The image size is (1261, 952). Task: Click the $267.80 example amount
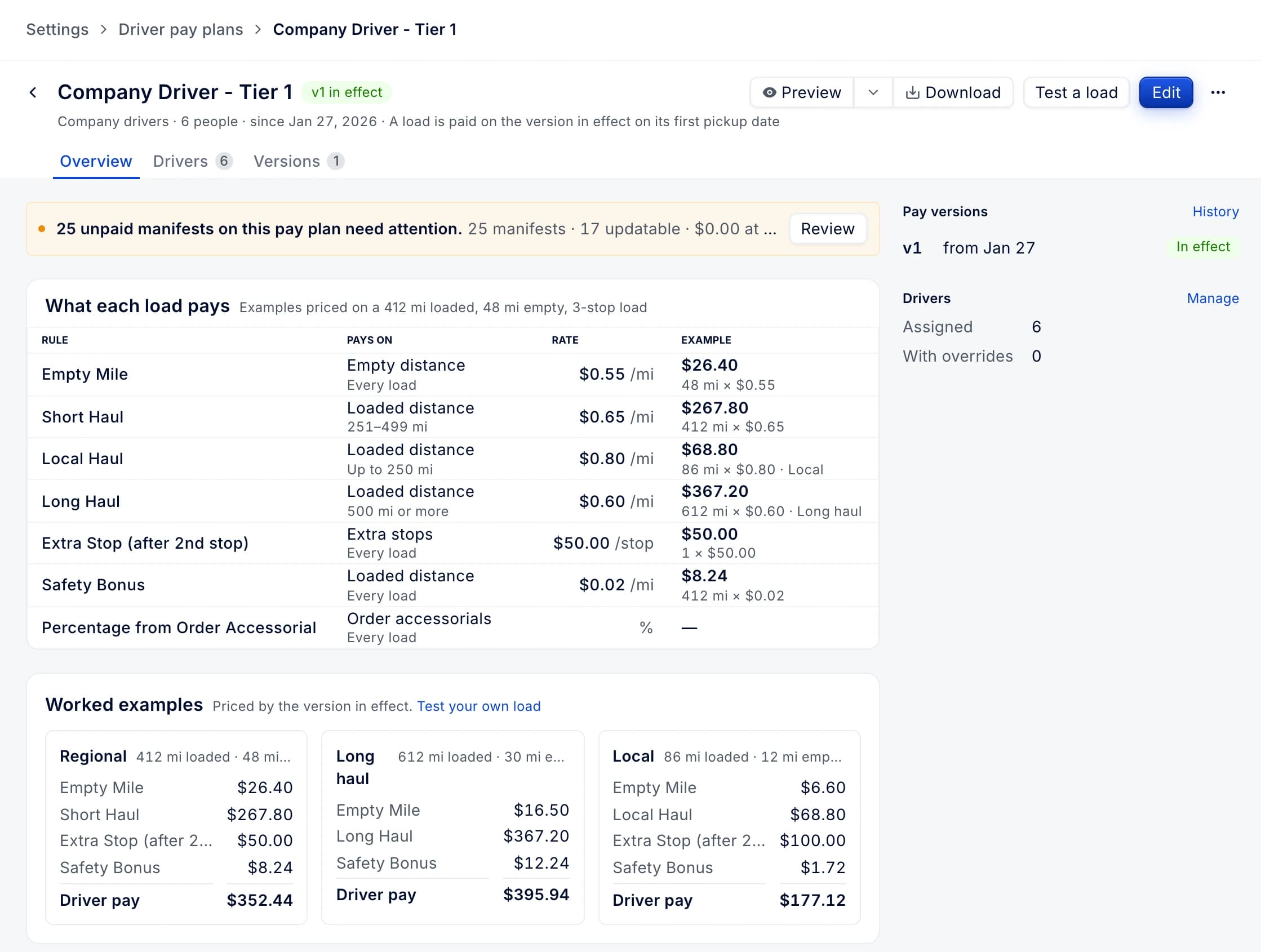coord(715,408)
